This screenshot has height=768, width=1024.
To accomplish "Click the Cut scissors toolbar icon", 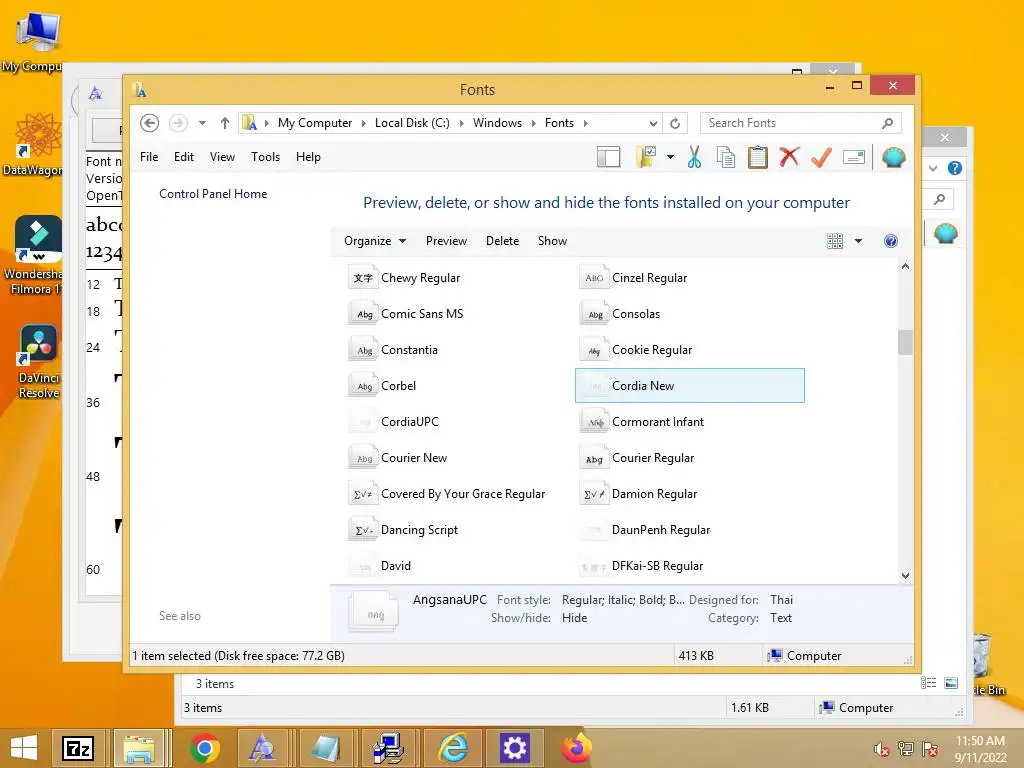I will (x=694, y=157).
